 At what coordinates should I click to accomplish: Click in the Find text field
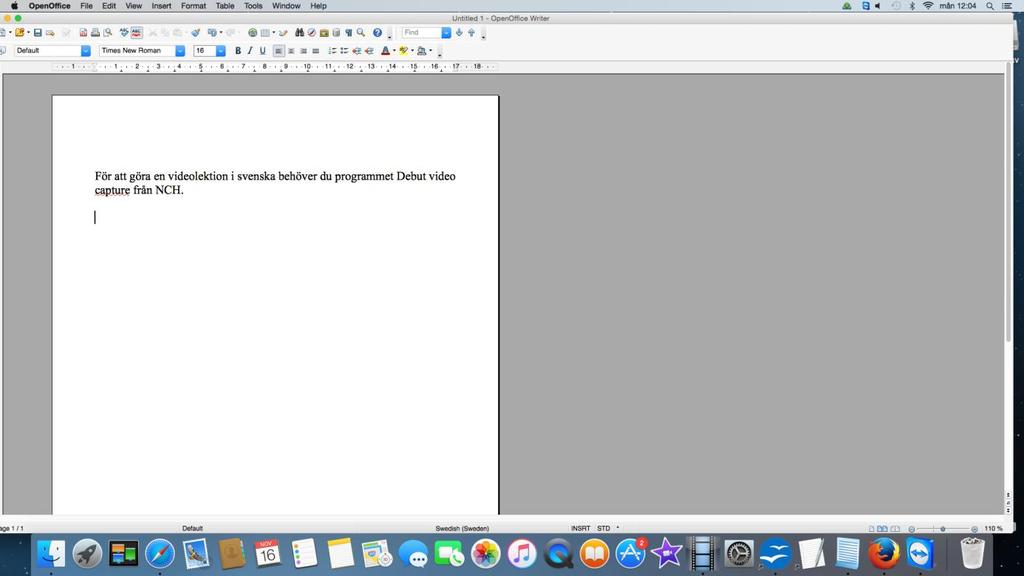coord(421,33)
